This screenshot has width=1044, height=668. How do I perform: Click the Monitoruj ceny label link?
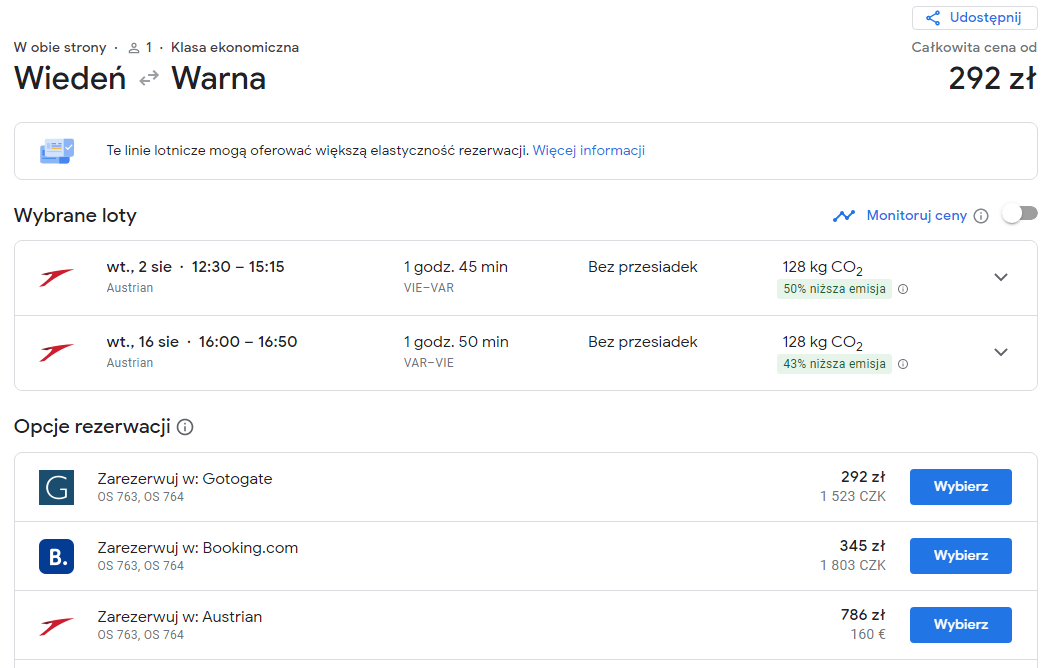(916, 216)
